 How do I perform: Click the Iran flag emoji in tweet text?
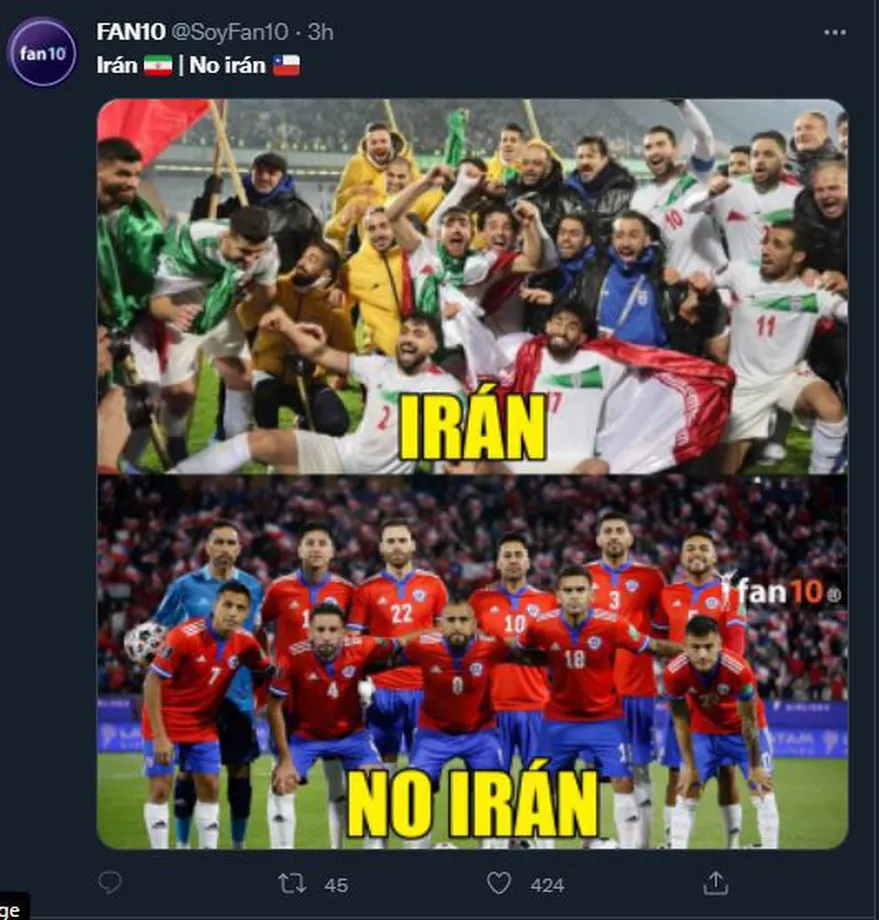coord(158,65)
